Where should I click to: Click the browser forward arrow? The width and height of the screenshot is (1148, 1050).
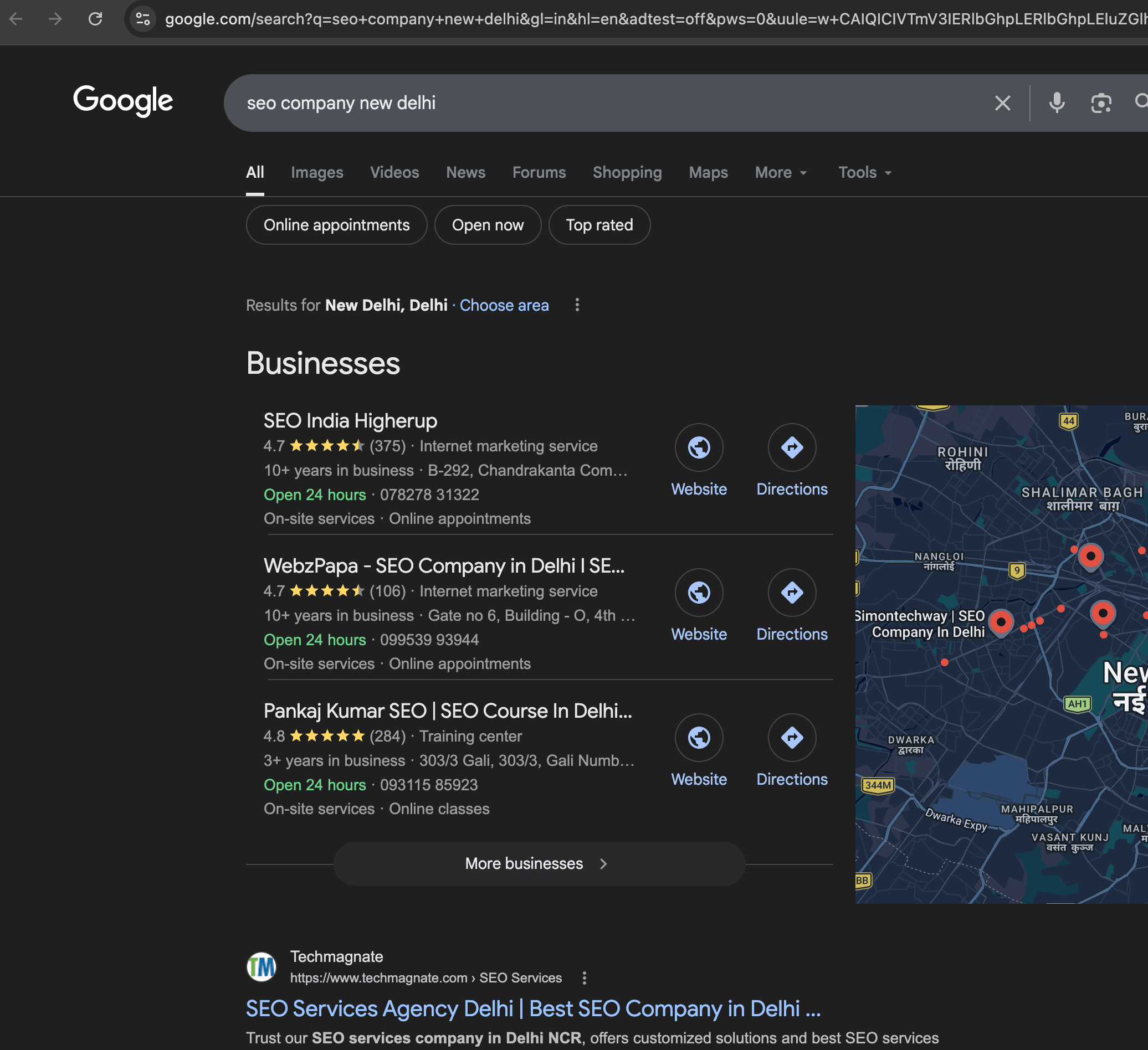55,19
